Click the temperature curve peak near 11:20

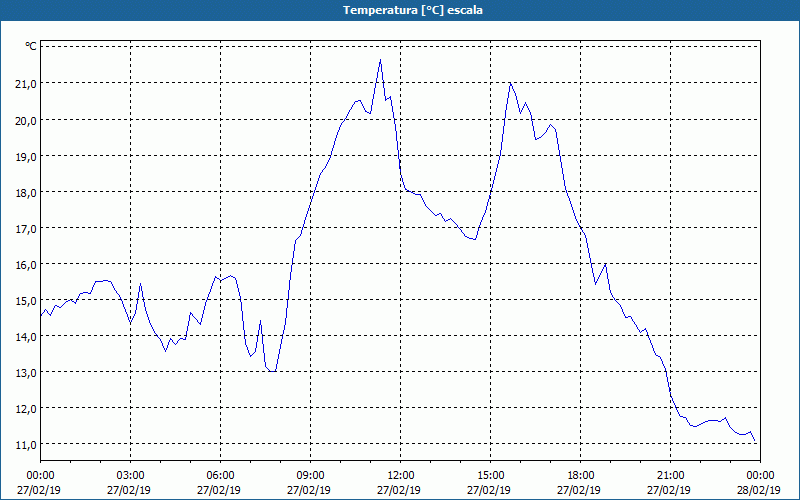380,60
